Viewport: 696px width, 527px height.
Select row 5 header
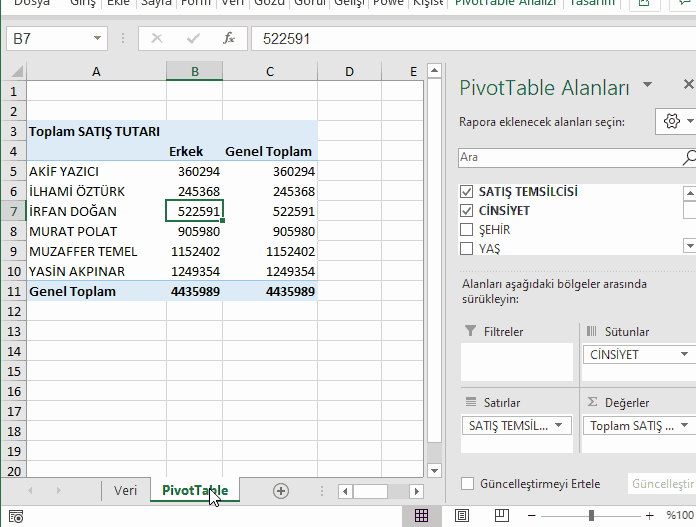coord(14,172)
